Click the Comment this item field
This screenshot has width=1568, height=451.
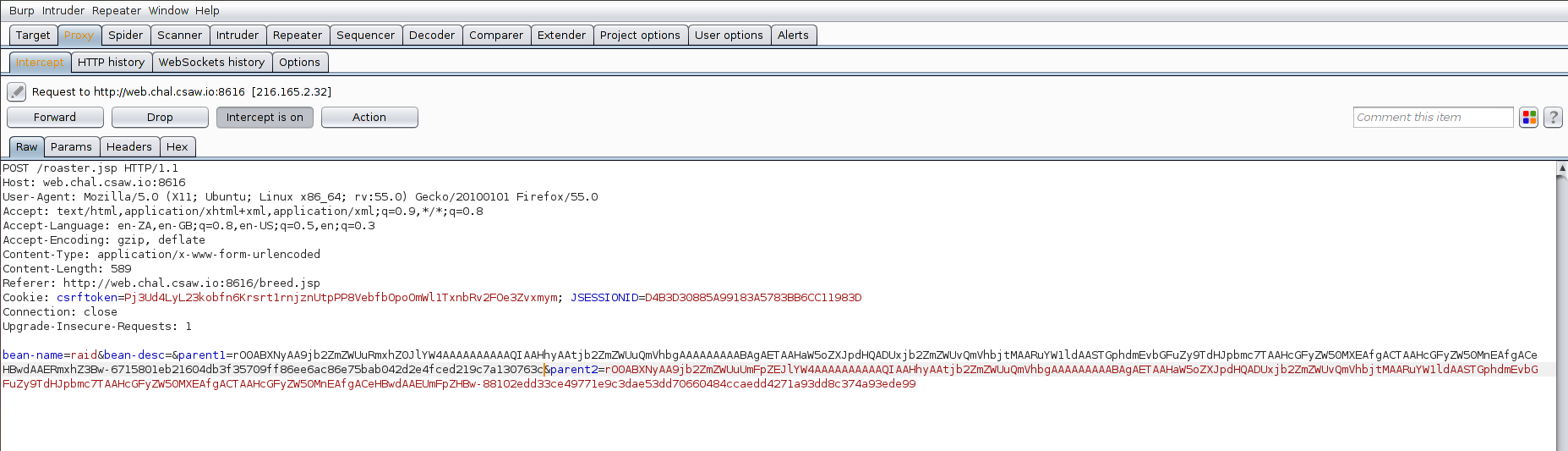point(1433,117)
